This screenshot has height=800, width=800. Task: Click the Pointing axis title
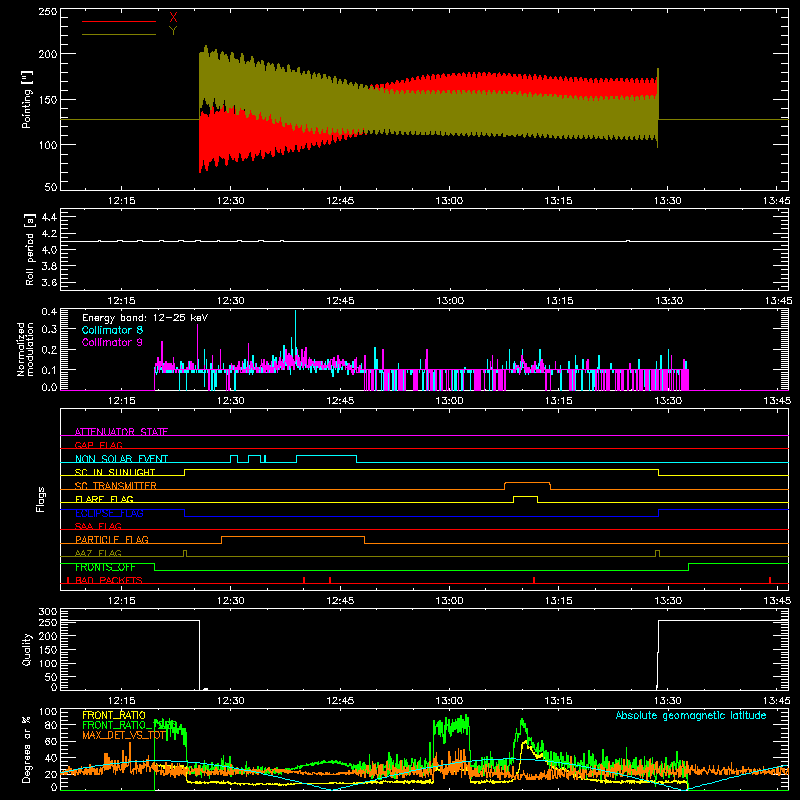point(27,99)
